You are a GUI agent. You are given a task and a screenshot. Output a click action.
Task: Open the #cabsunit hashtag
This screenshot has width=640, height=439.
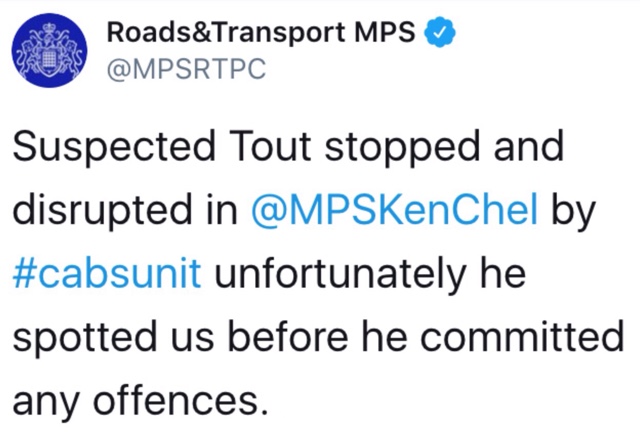pyautogui.click(x=107, y=273)
